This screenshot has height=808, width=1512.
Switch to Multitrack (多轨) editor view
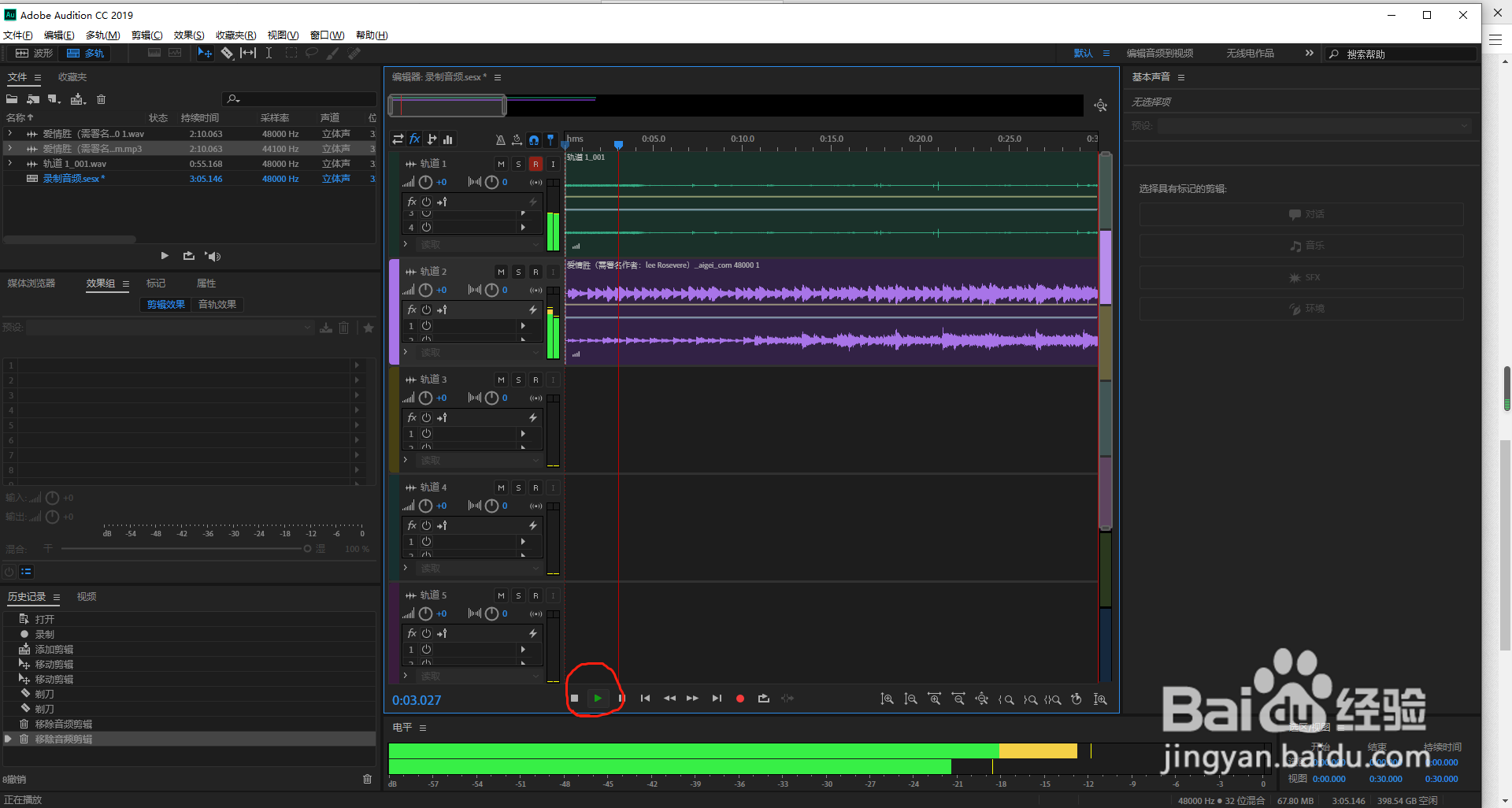click(85, 54)
